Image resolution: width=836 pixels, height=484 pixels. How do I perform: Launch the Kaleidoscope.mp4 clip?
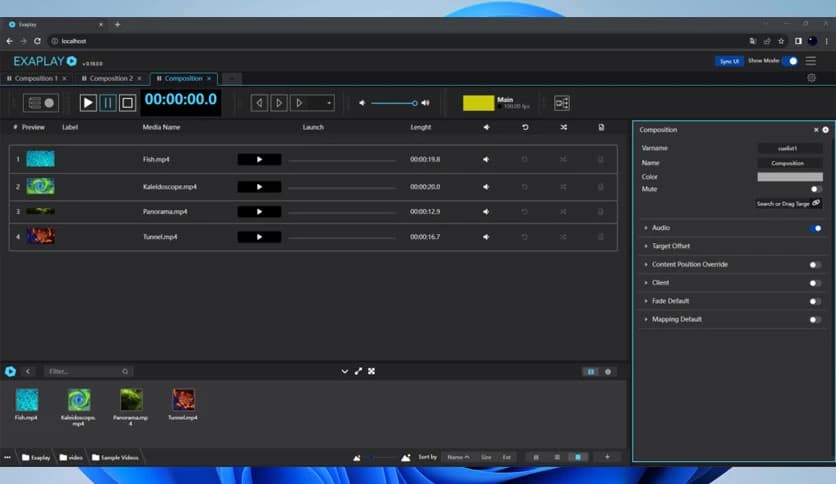(x=259, y=186)
